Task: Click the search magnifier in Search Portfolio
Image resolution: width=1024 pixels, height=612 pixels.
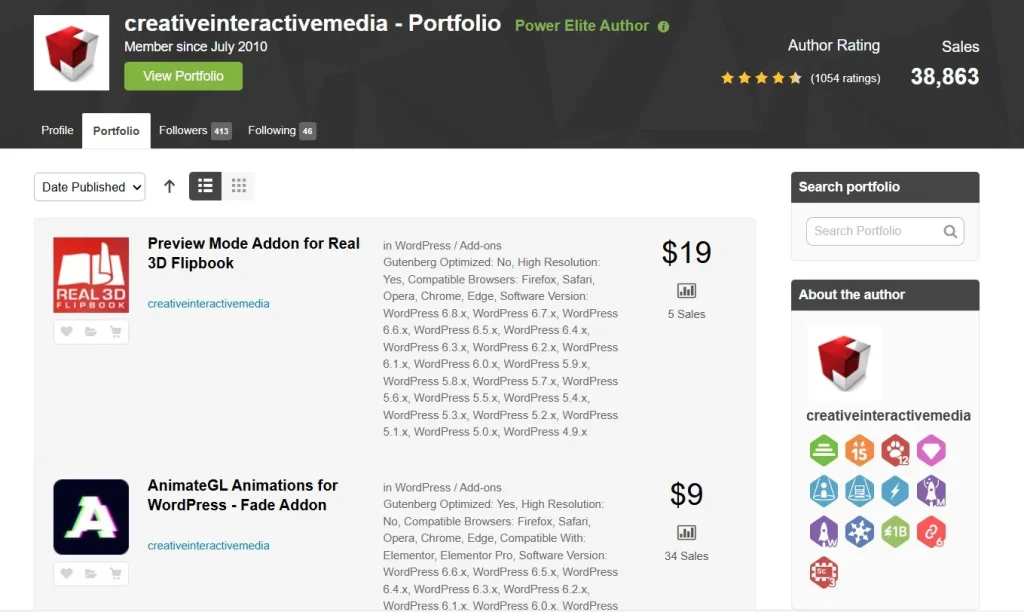Action: (950, 231)
